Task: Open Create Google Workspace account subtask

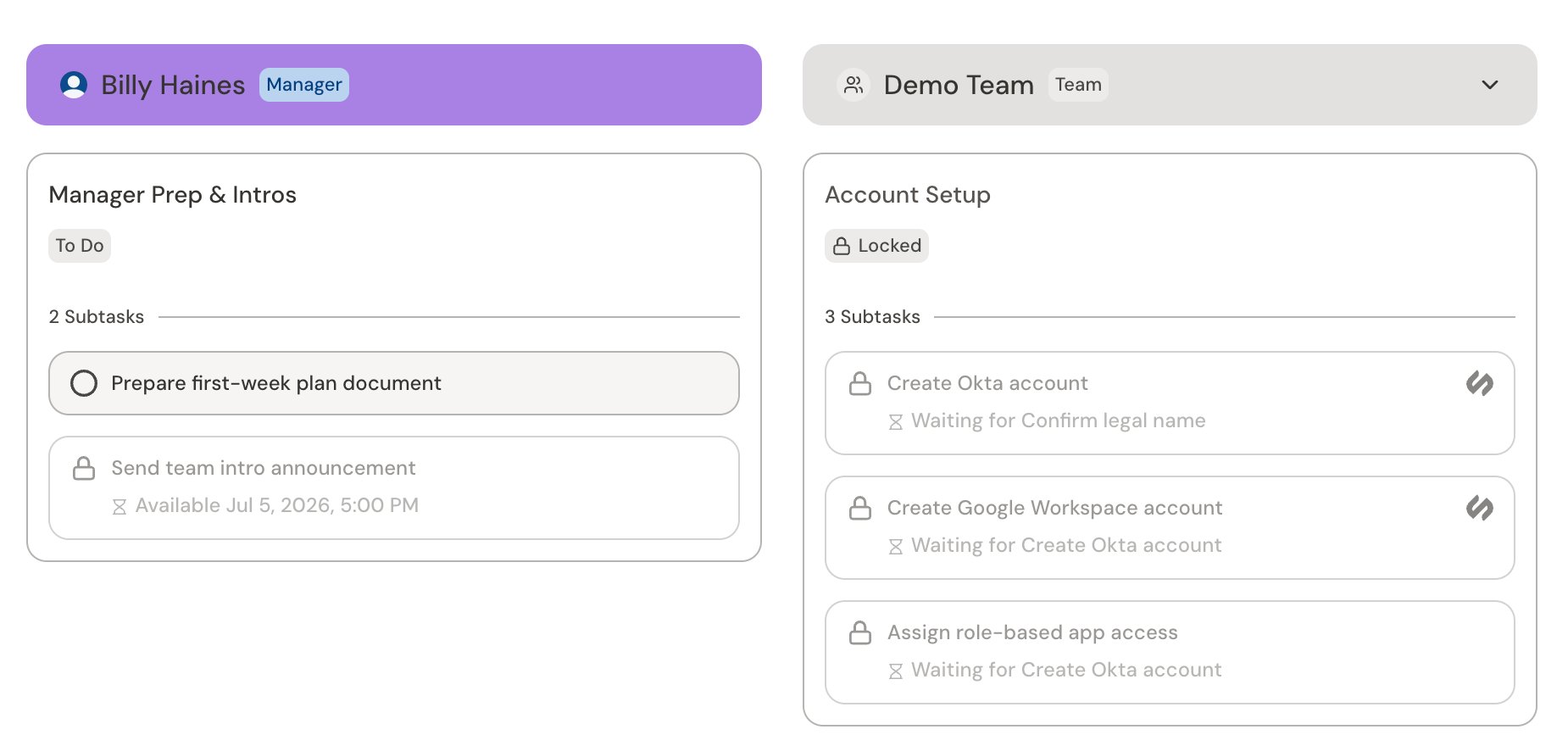Action: [x=1170, y=527]
